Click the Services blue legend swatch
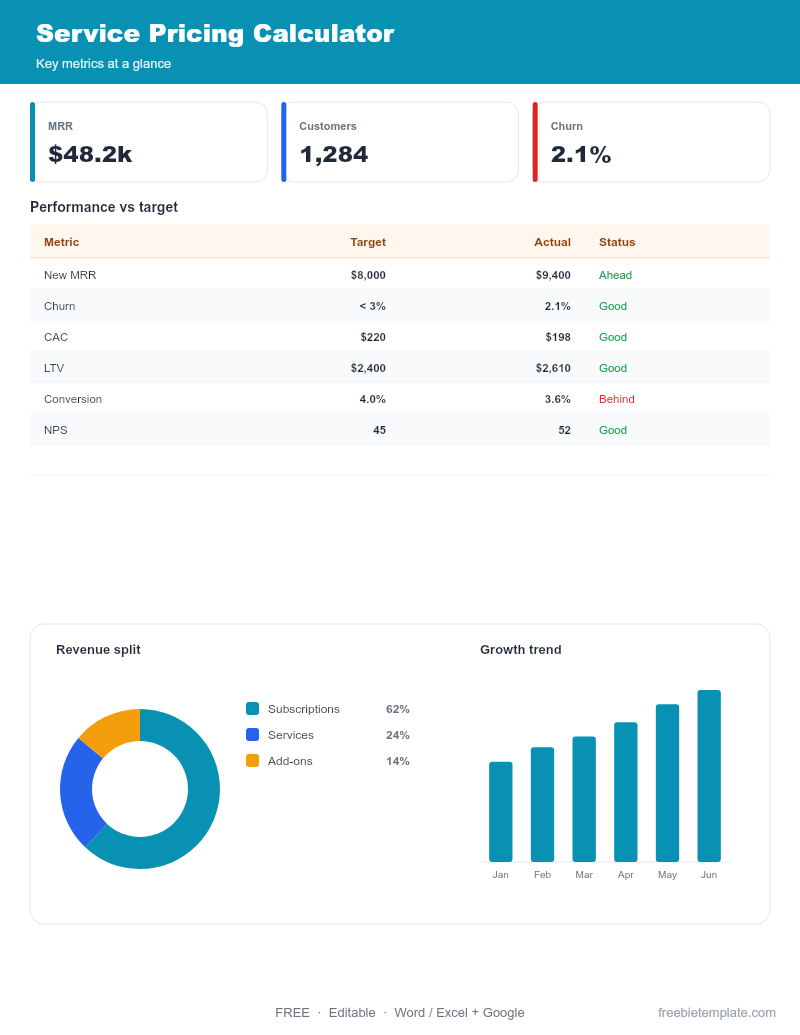The width and height of the screenshot is (800, 1035). pyautogui.click(x=252, y=734)
